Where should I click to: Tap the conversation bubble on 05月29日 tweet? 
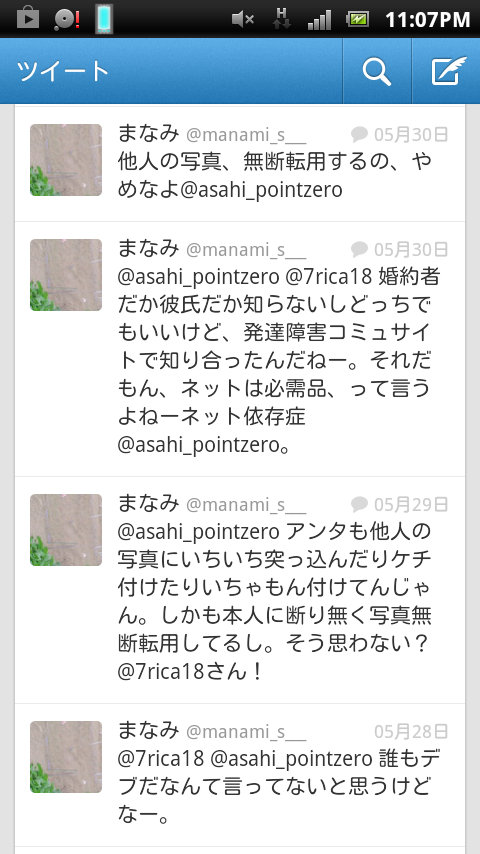tap(359, 504)
